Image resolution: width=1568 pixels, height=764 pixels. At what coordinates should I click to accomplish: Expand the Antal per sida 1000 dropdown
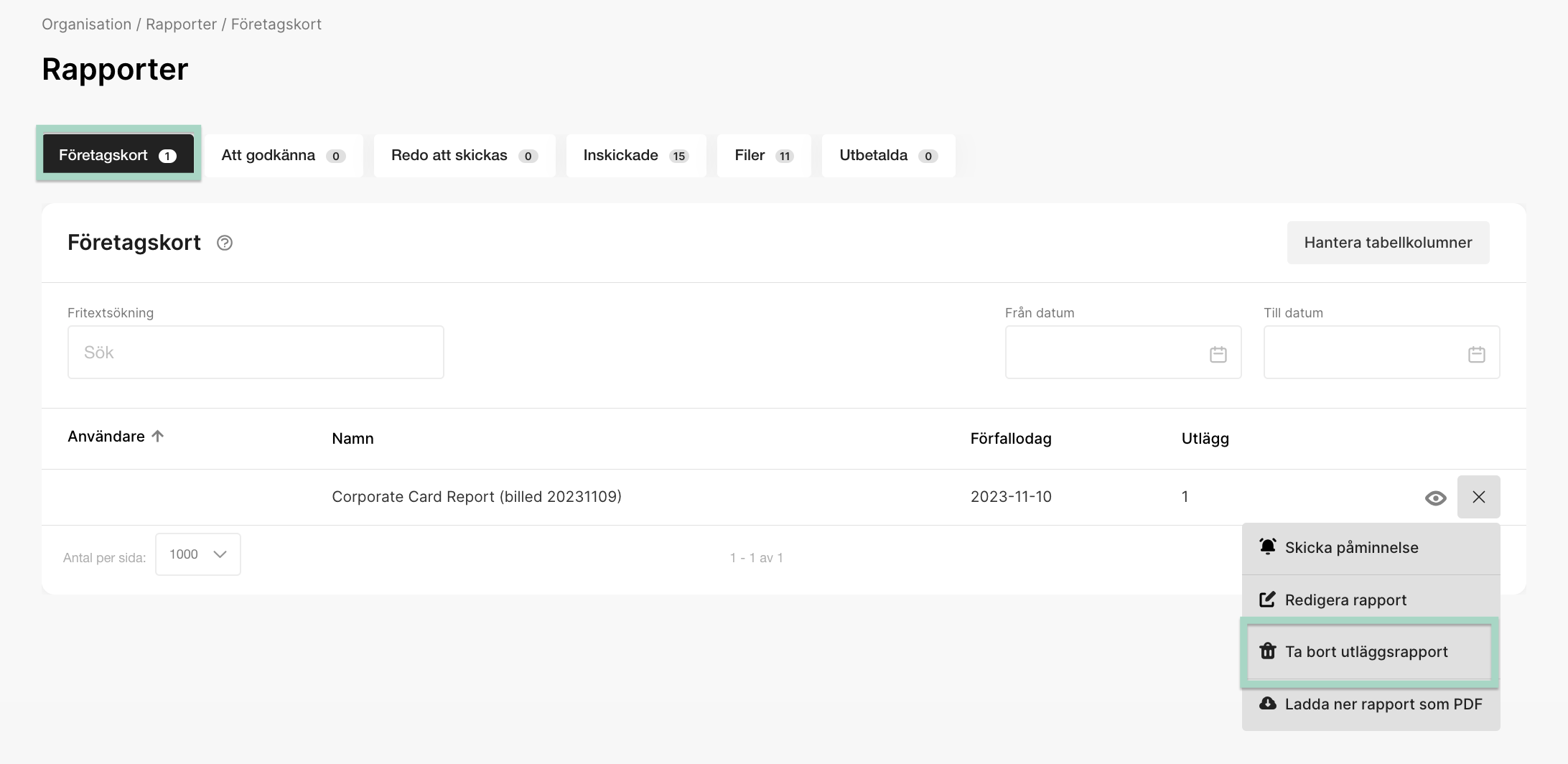coord(198,554)
